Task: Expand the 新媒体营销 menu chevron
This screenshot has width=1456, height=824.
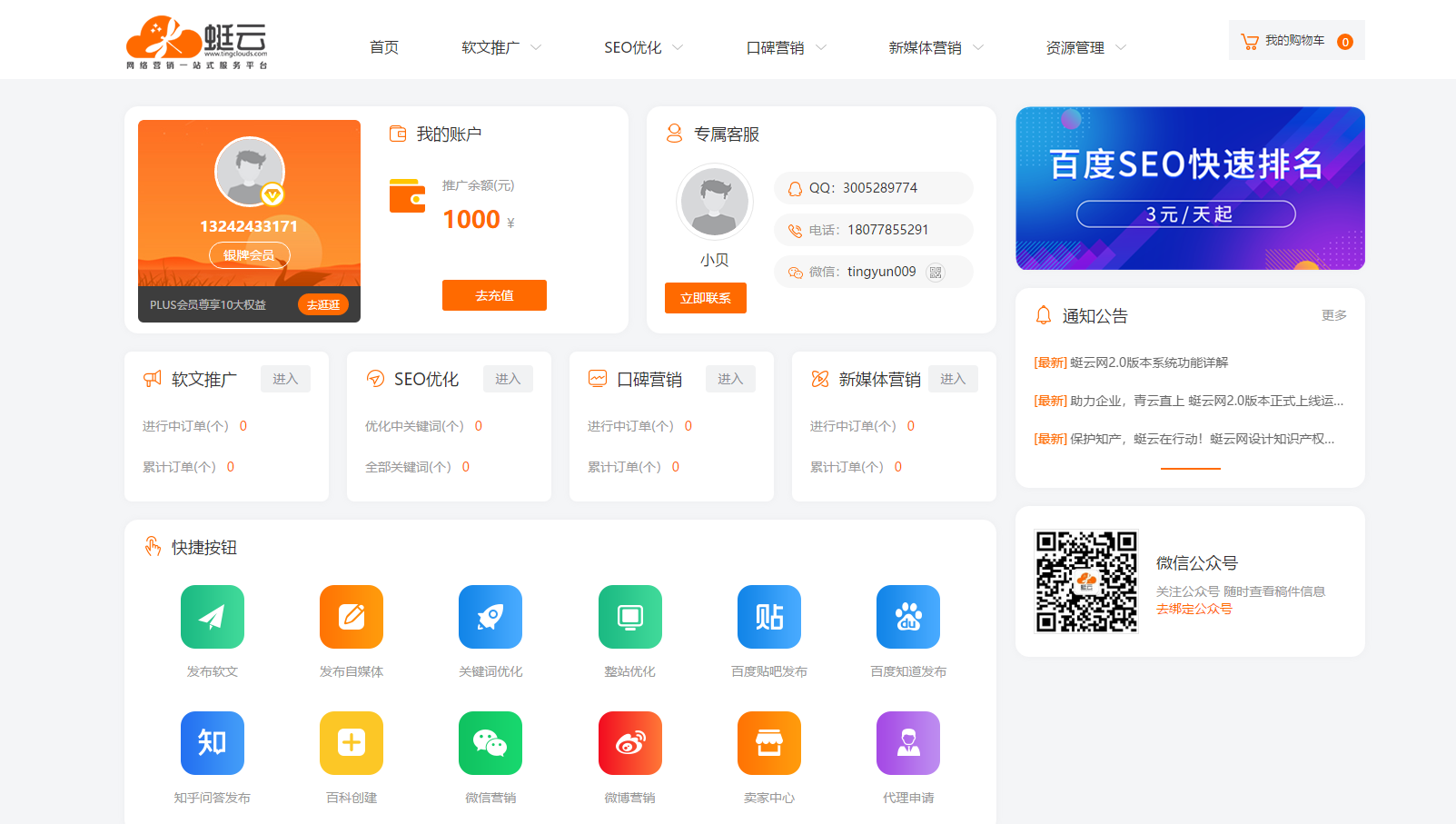Action: [x=978, y=47]
